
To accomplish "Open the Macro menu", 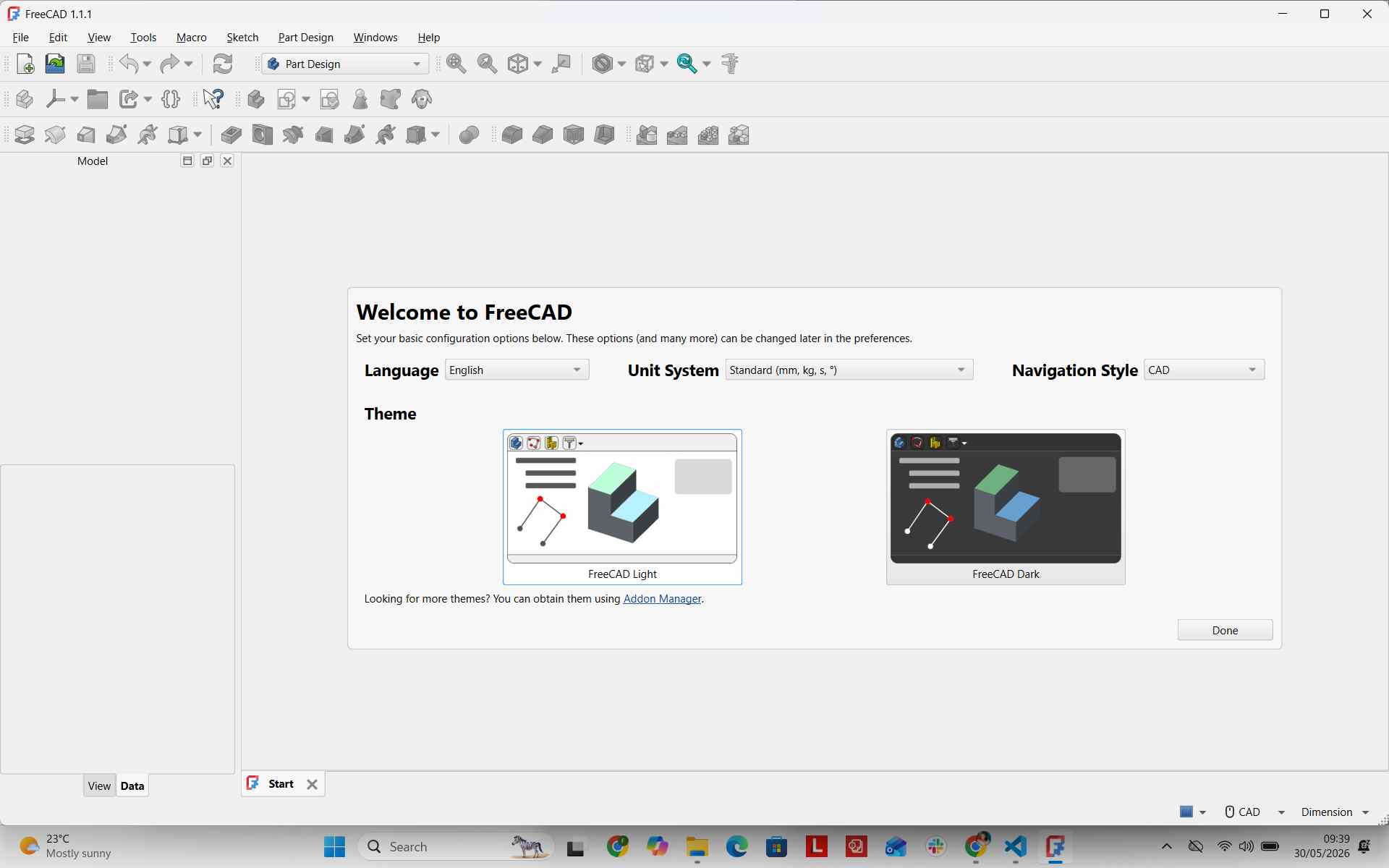I will point(192,38).
